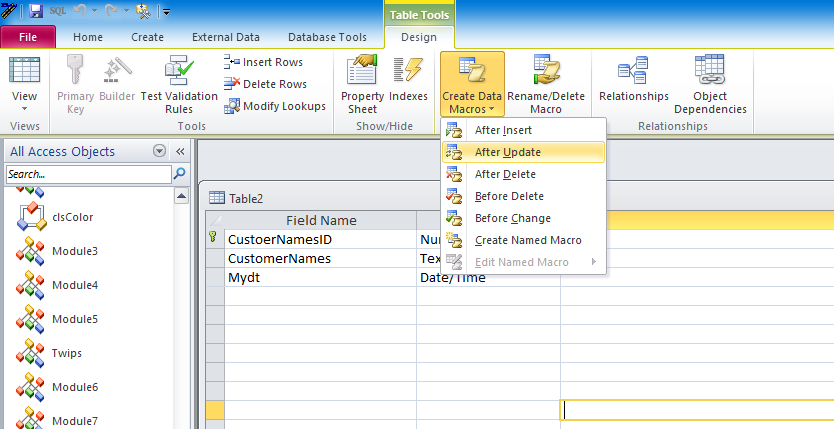Open All Access Objects category dropdown

point(159,151)
